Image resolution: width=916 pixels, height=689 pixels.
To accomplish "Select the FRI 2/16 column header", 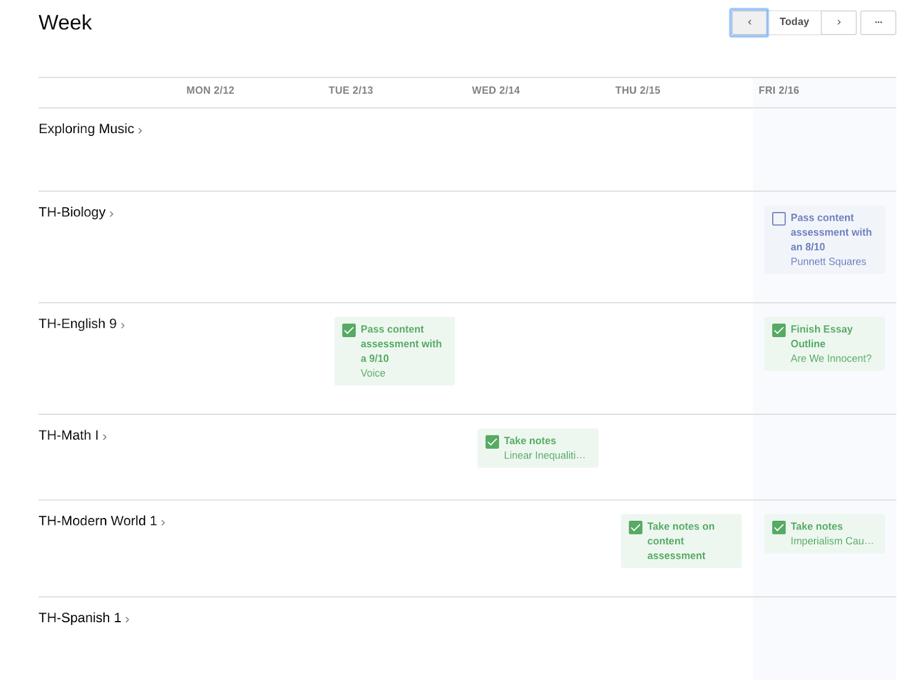I will point(778,90).
